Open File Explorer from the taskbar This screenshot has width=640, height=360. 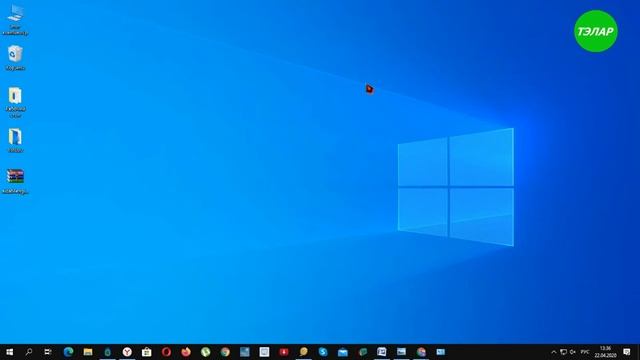click(x=88, y=352)
